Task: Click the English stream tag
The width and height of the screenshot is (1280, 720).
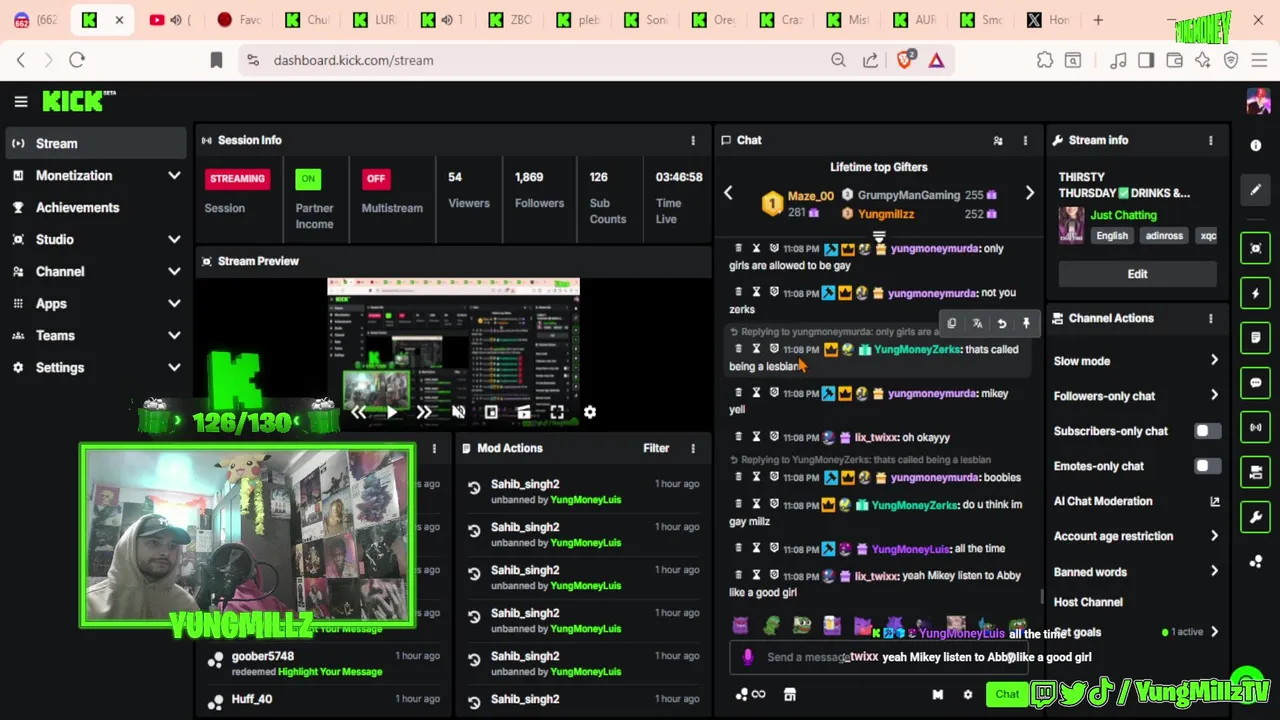Action: 1111,236
